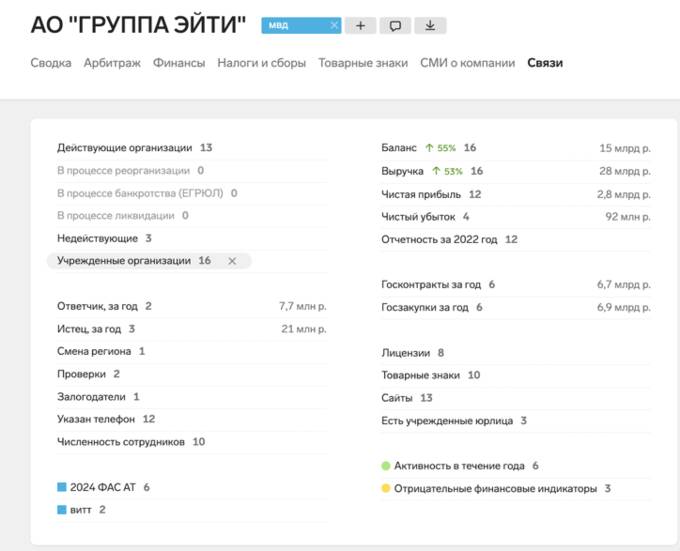This screenshot has width=680, height=551.
Task: Filter by Госзакупки за год
Action: (516, 307)
